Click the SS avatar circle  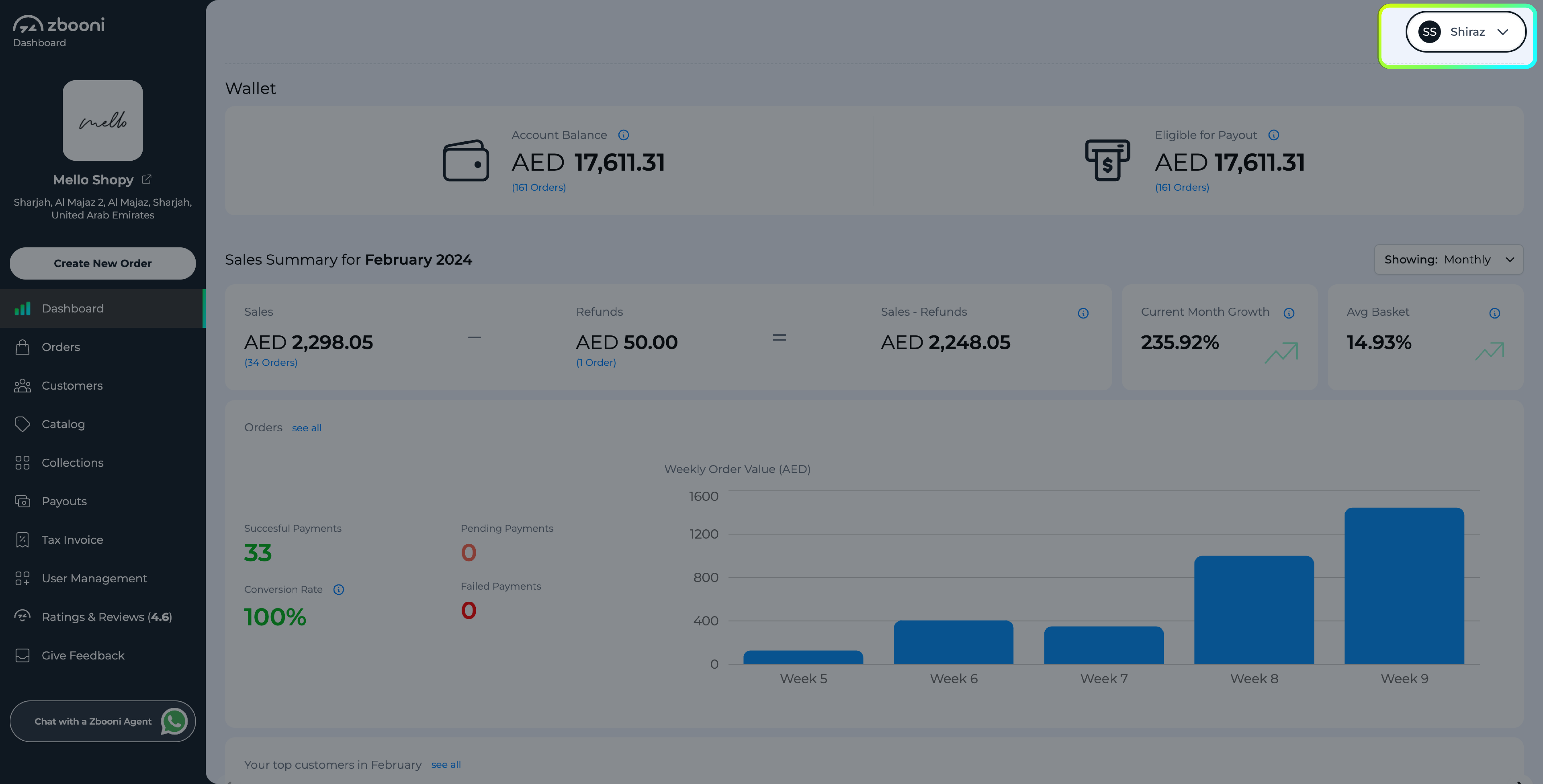tap(1429, 32)
